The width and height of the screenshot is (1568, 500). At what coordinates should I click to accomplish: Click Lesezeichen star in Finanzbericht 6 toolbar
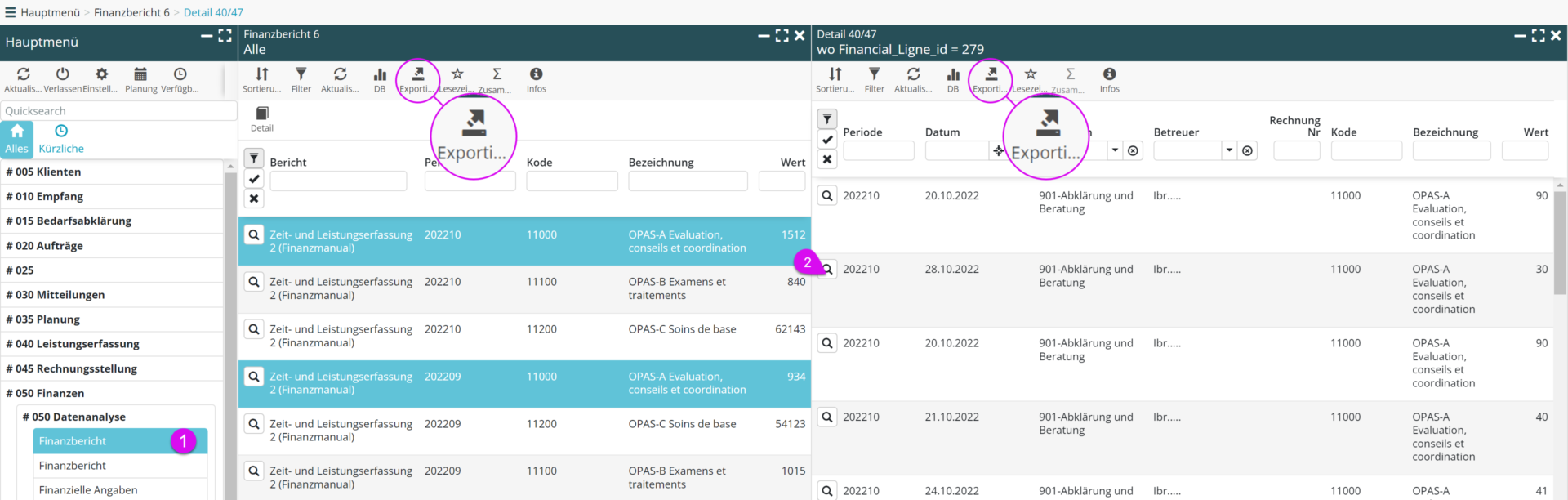click(x=457, y=79)
